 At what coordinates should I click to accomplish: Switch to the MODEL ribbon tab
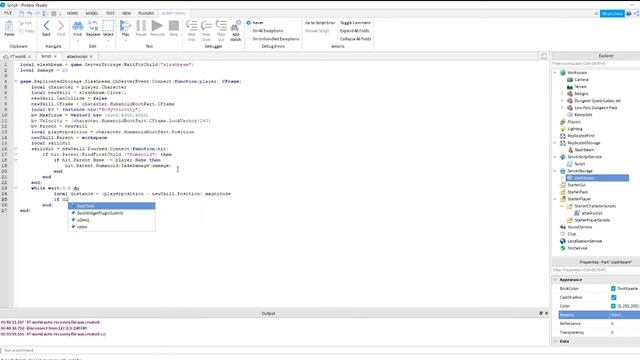92,13
